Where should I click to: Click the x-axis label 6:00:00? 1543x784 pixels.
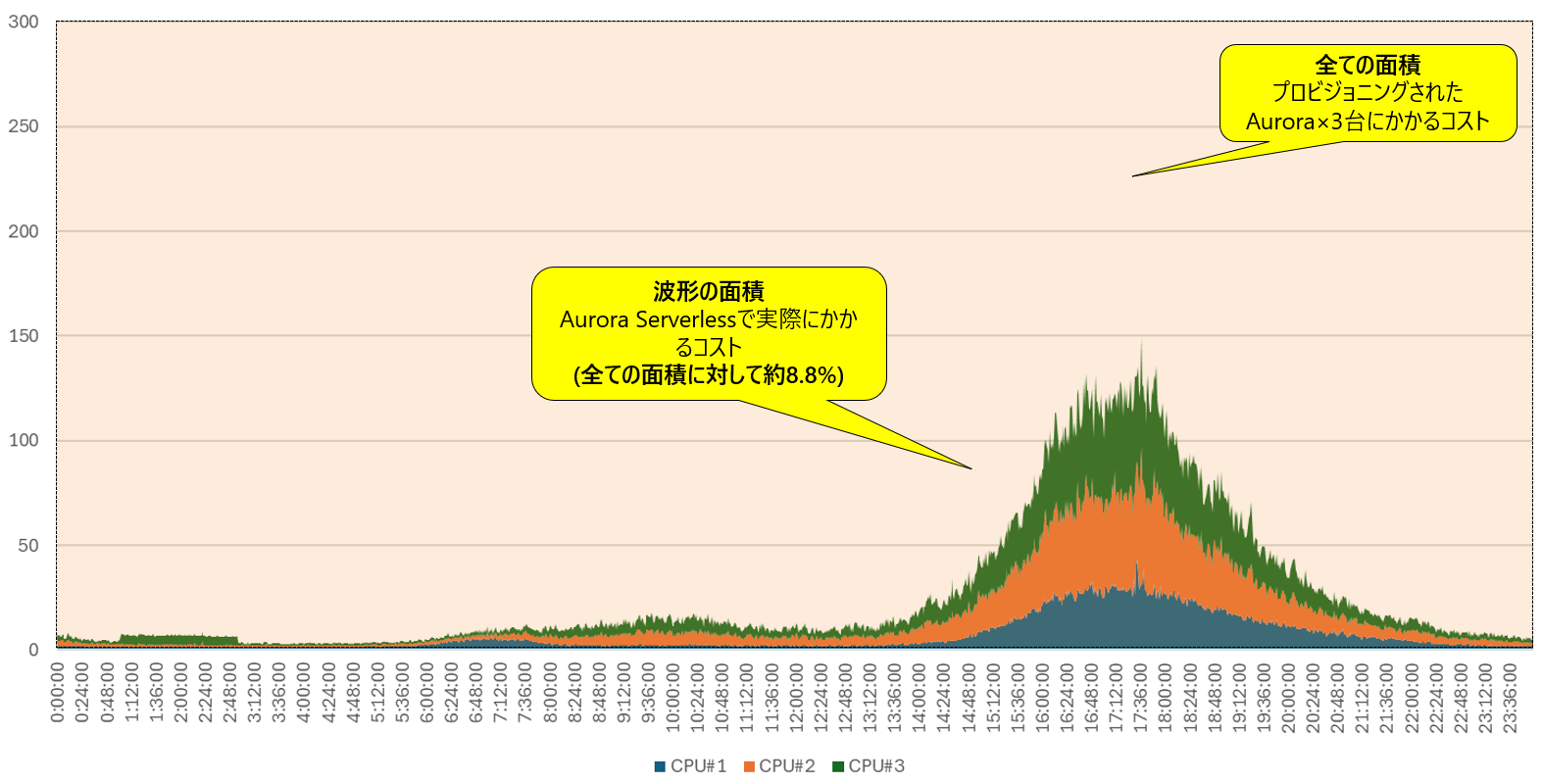[x=426, y=693]
